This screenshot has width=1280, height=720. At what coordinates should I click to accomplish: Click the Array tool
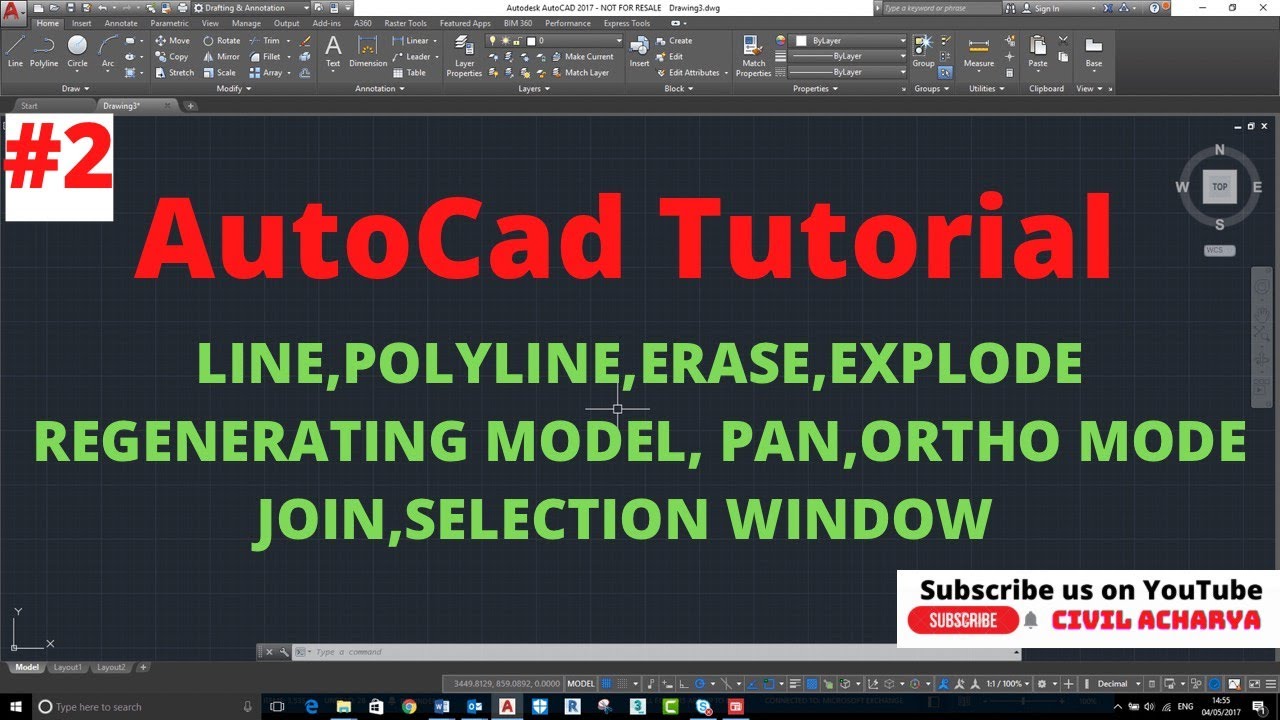266,73
